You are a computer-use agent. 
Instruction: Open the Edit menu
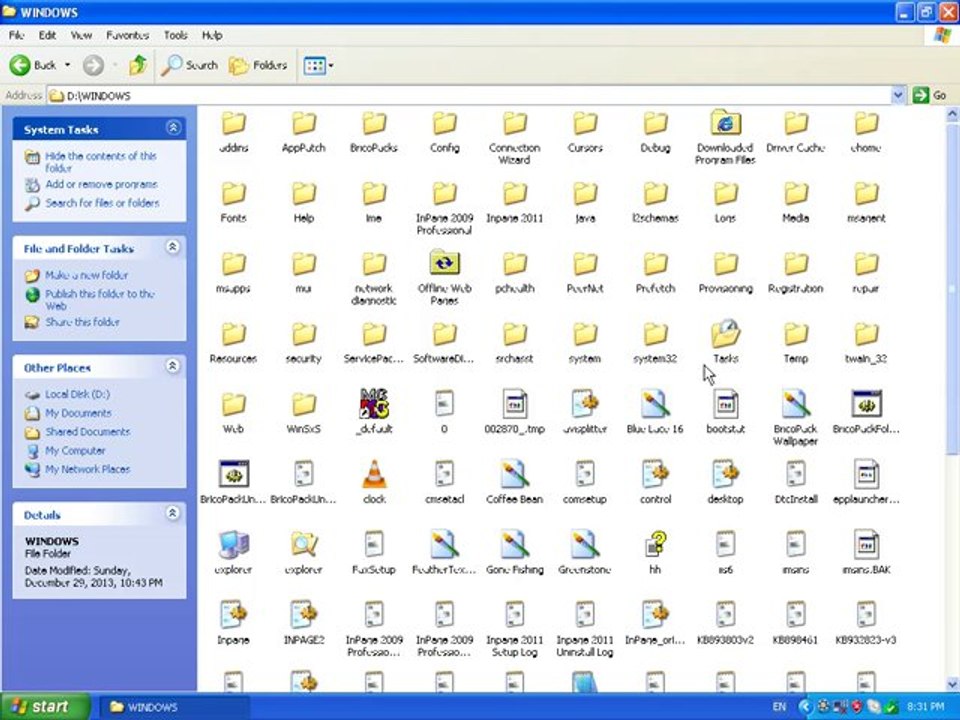pyautogui.click(x=47, y=36)
